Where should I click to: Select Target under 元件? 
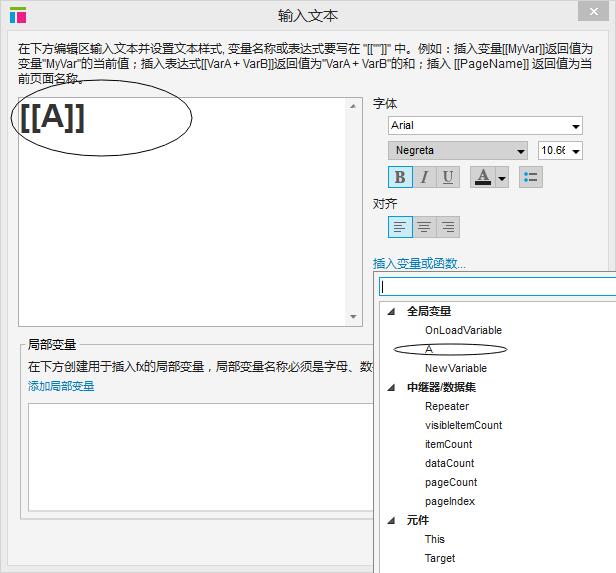pos(440,558)
